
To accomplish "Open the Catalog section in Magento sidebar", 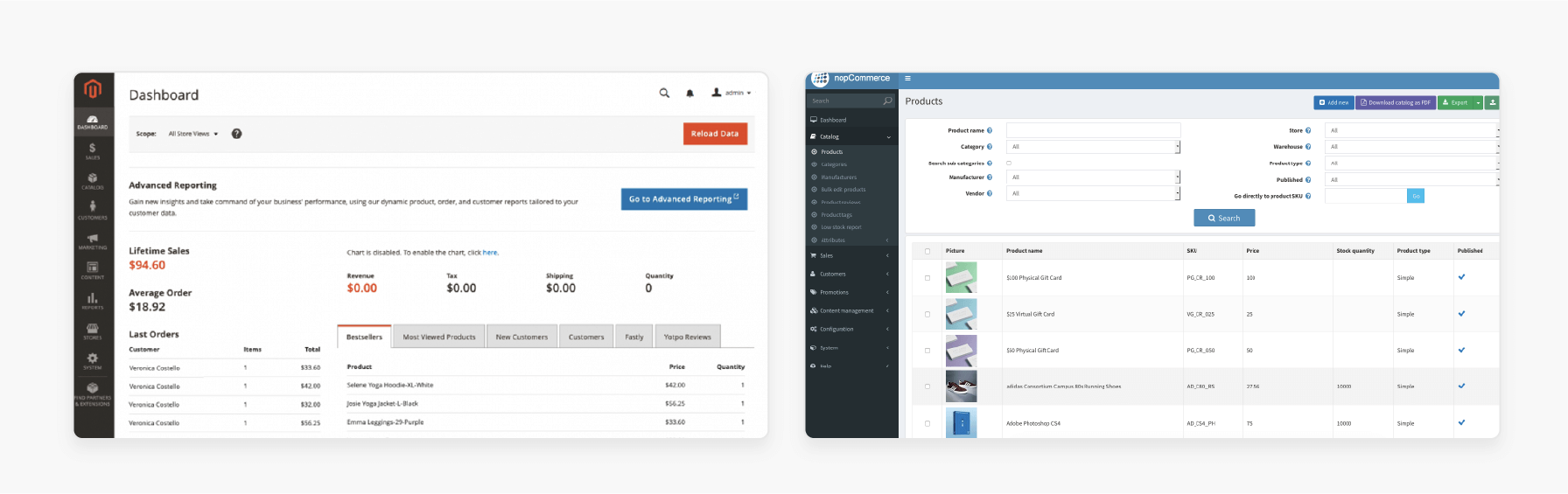I will [93, 182].
